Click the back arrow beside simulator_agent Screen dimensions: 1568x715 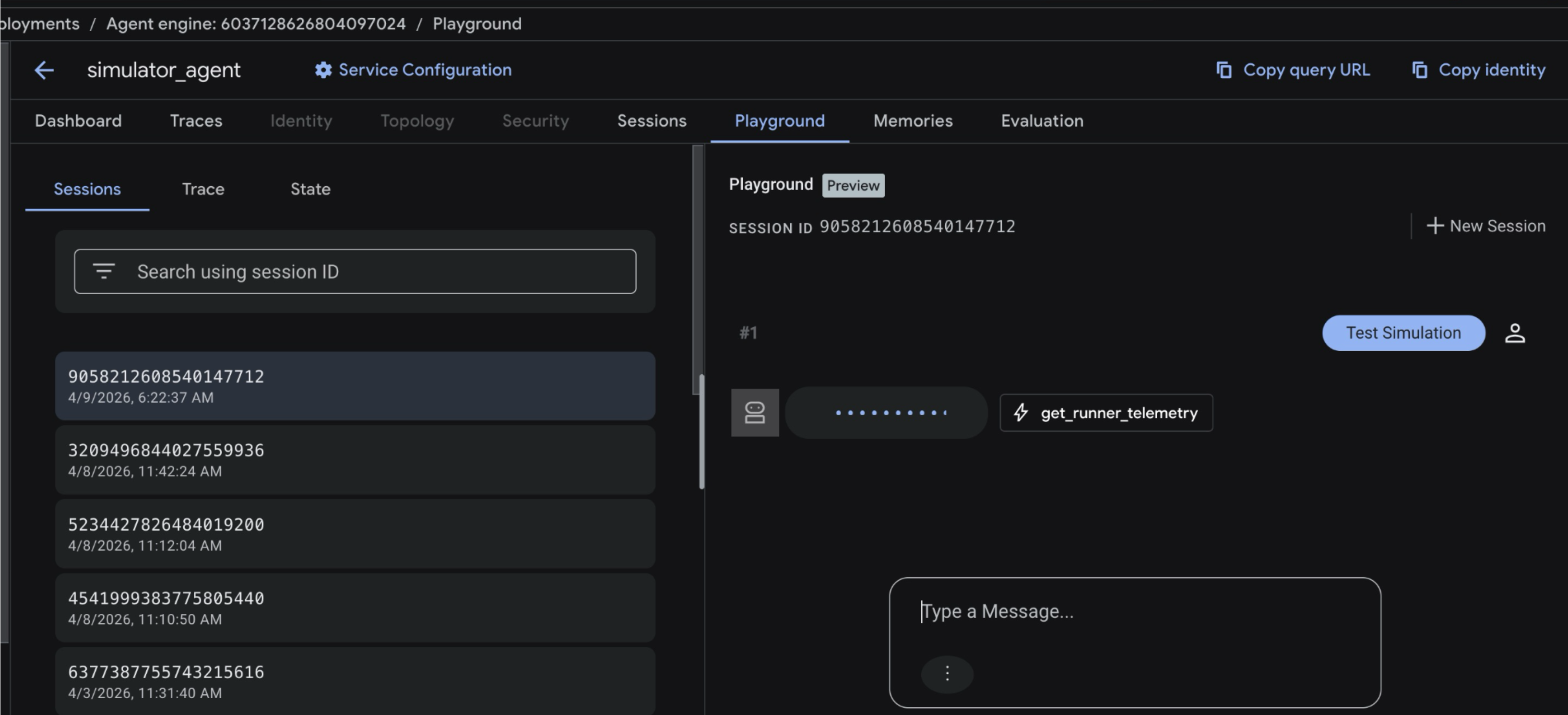pyautogui.click(x=44, y=70)
